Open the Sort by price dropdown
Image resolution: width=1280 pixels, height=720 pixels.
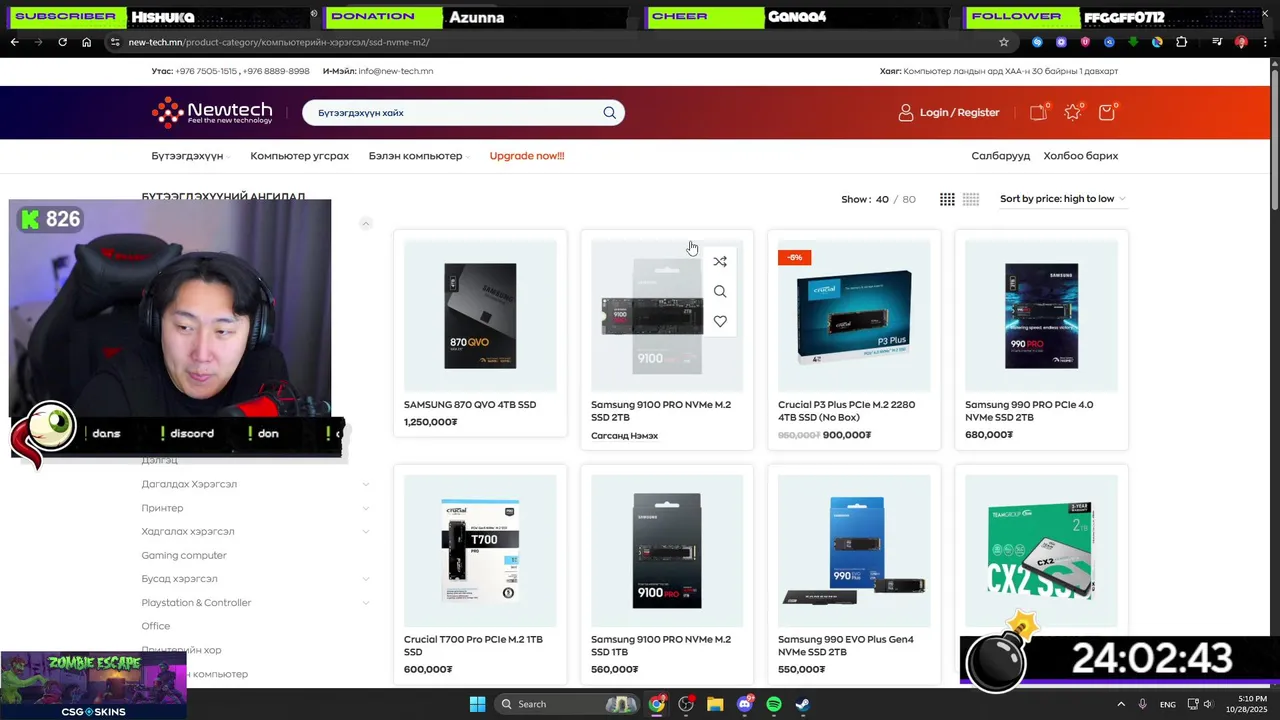1062,199
